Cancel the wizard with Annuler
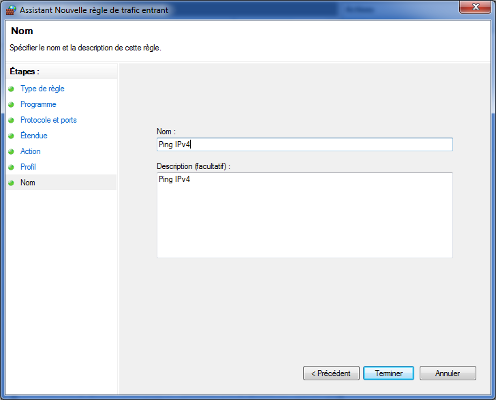Viewport: 496px width, 400px height. (448, 373)
